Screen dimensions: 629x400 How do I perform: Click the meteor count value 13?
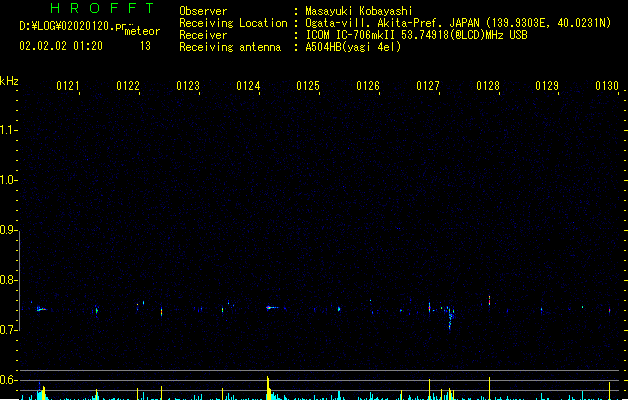pyautogui.click(x=145, y=46)
